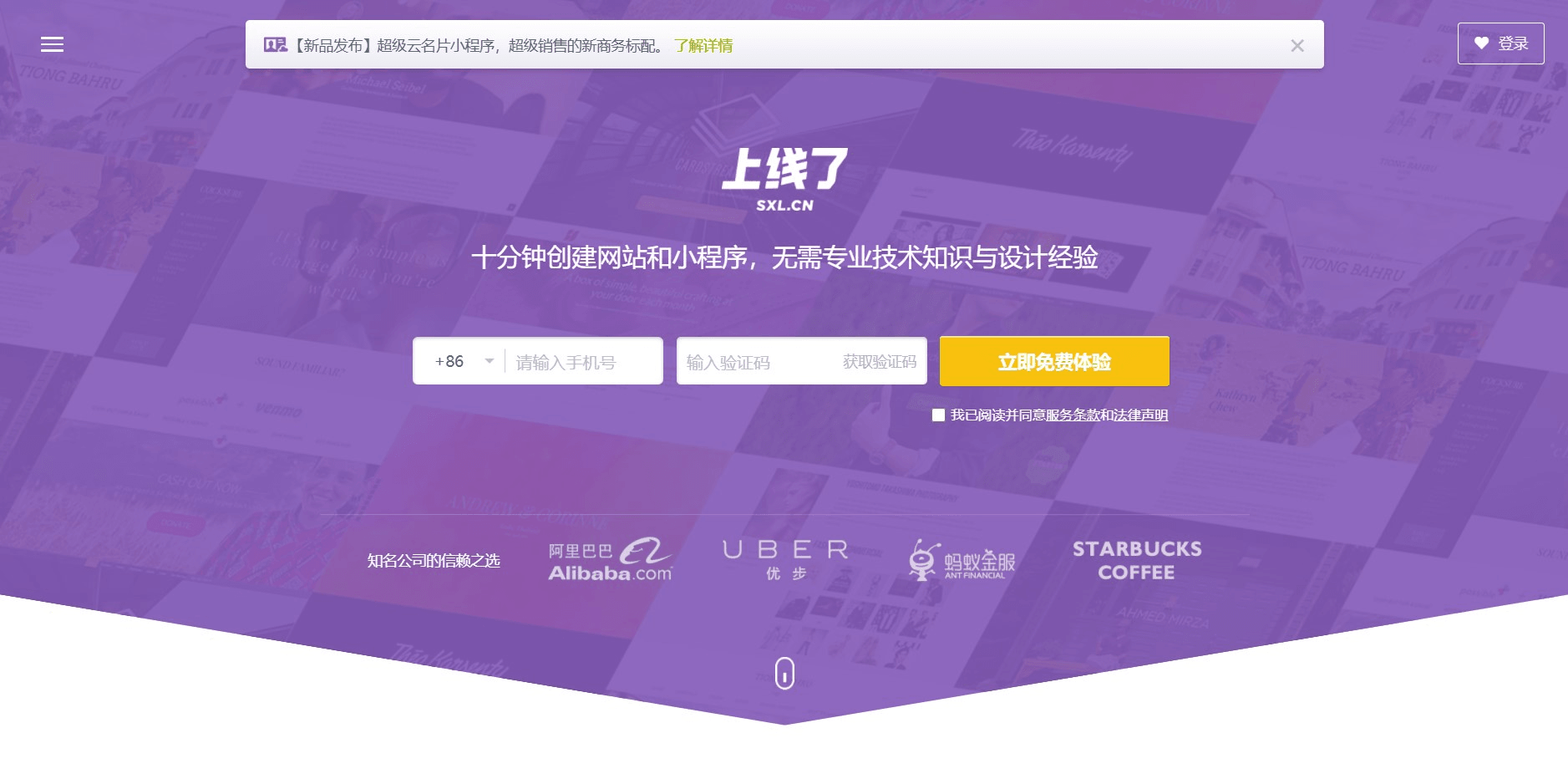The width and height of the screenshot is (1568, 774).
Task: Click the scroll-down mouse icon
Action: pos(784,673)
